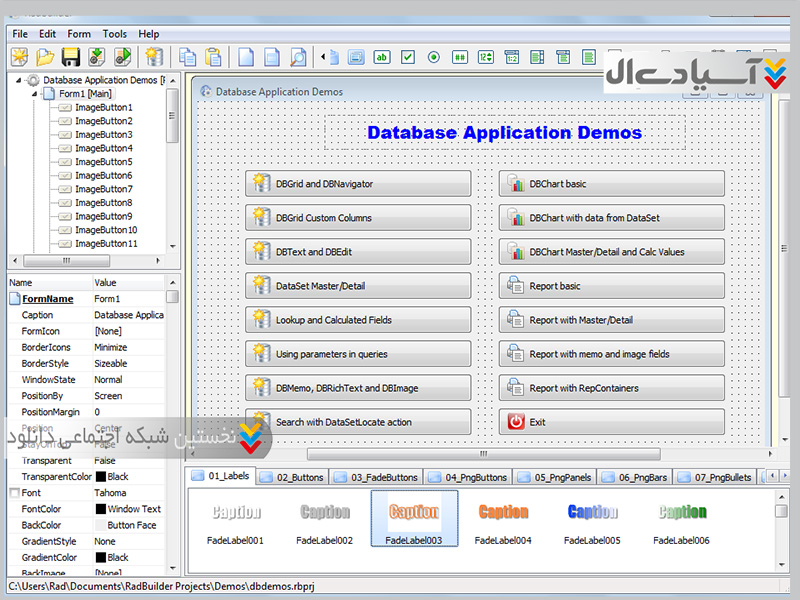
Task: Toggle the expand box beside Font property
Action: coord(14,493)
